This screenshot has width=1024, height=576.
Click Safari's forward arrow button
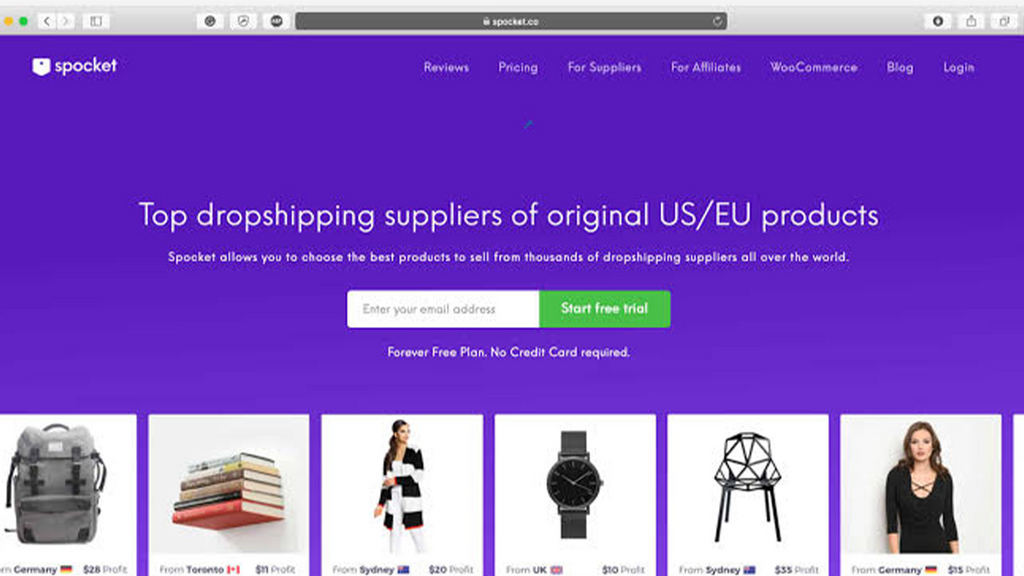pyautogui.click(x=65, y=22)
